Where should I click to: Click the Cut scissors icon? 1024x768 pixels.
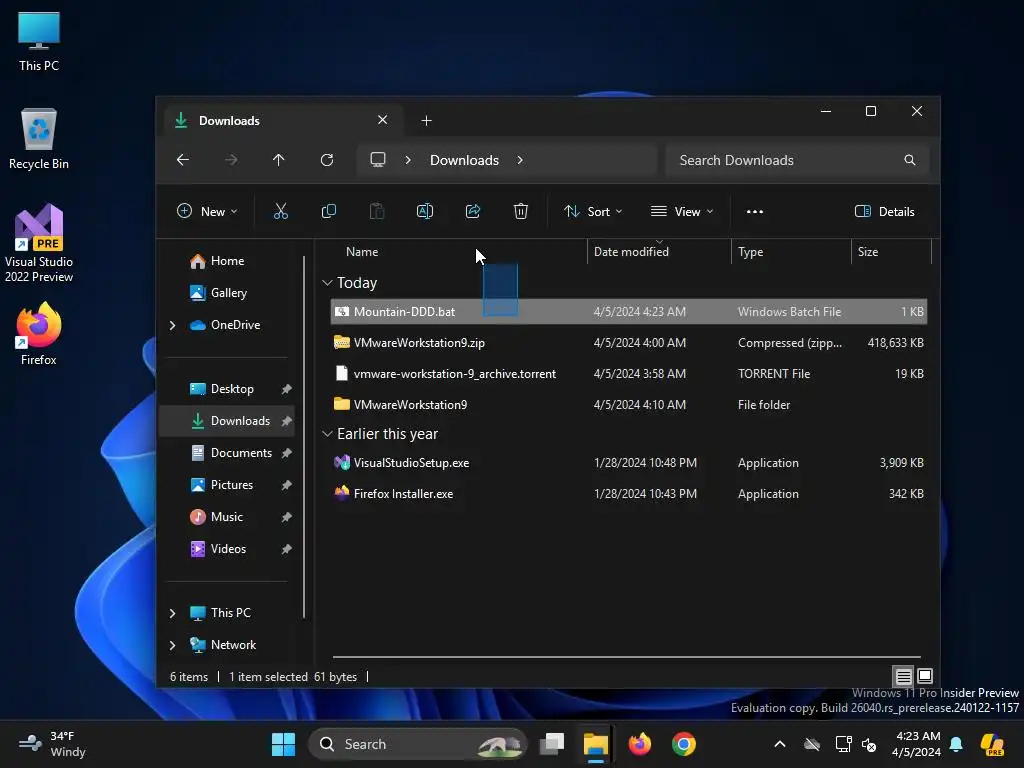tap(280, 212)
